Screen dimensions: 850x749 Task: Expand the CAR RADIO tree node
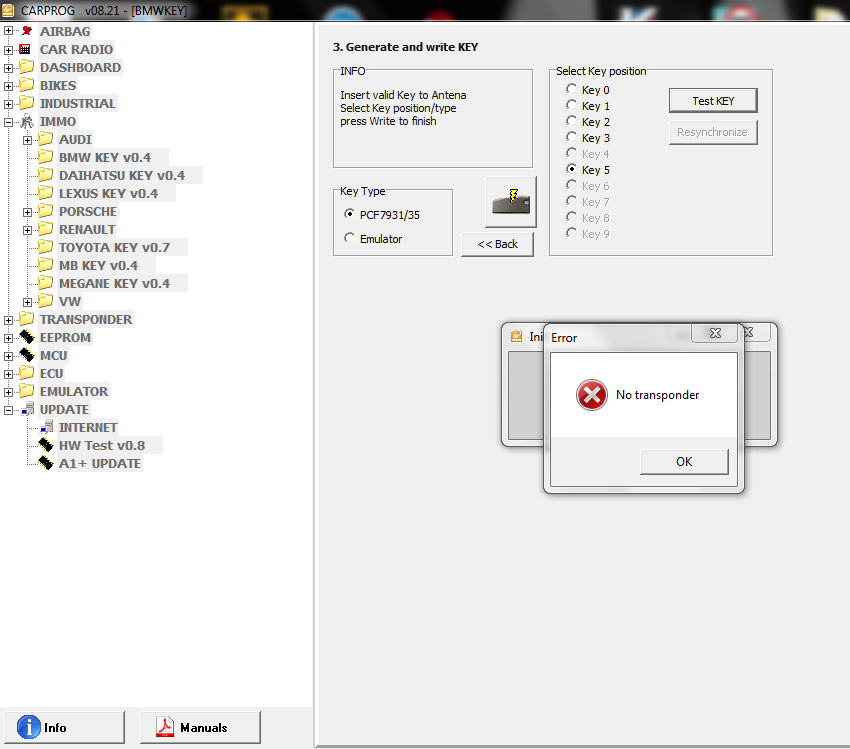coord(8,50)
